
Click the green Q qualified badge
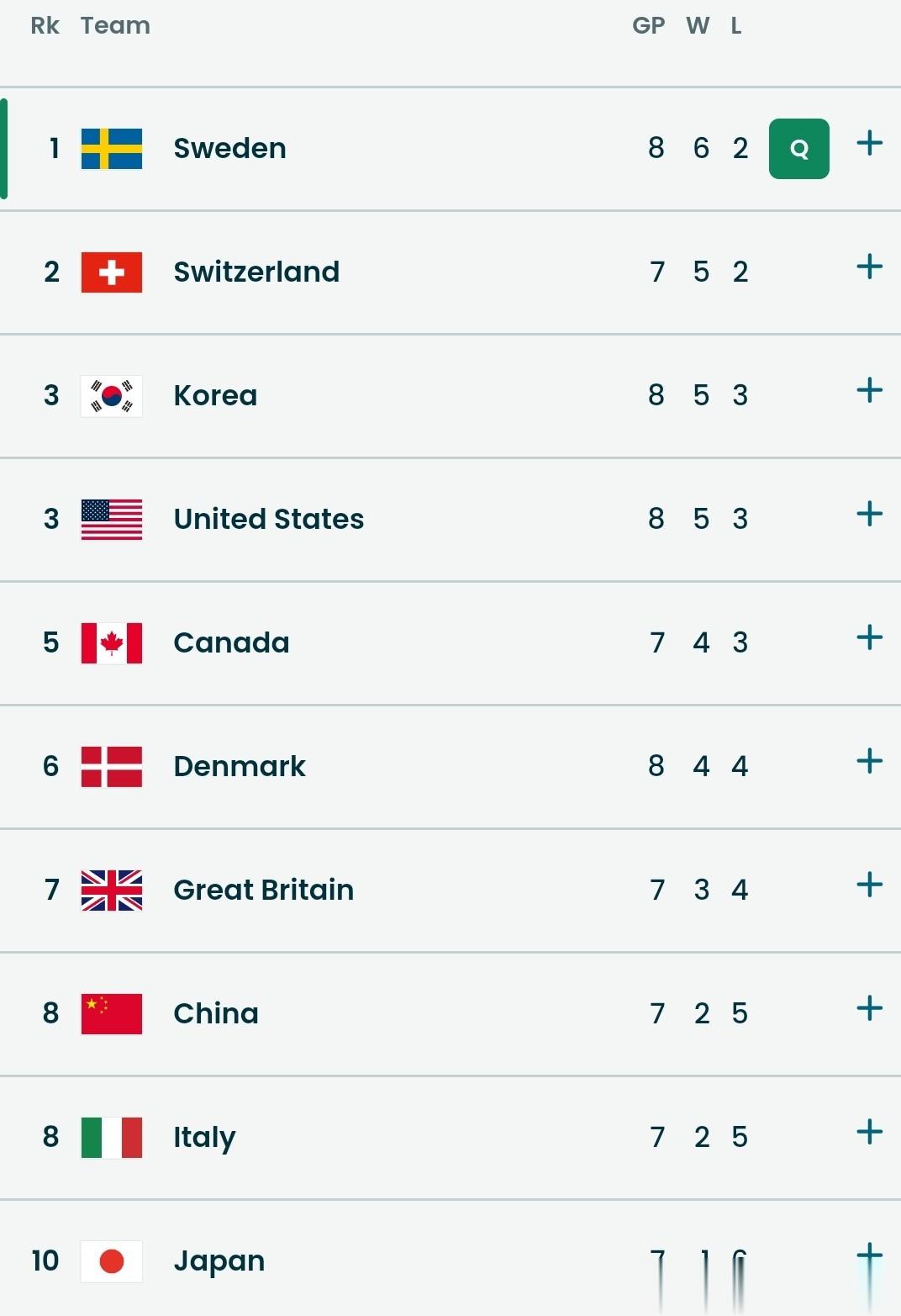point(798,149)
